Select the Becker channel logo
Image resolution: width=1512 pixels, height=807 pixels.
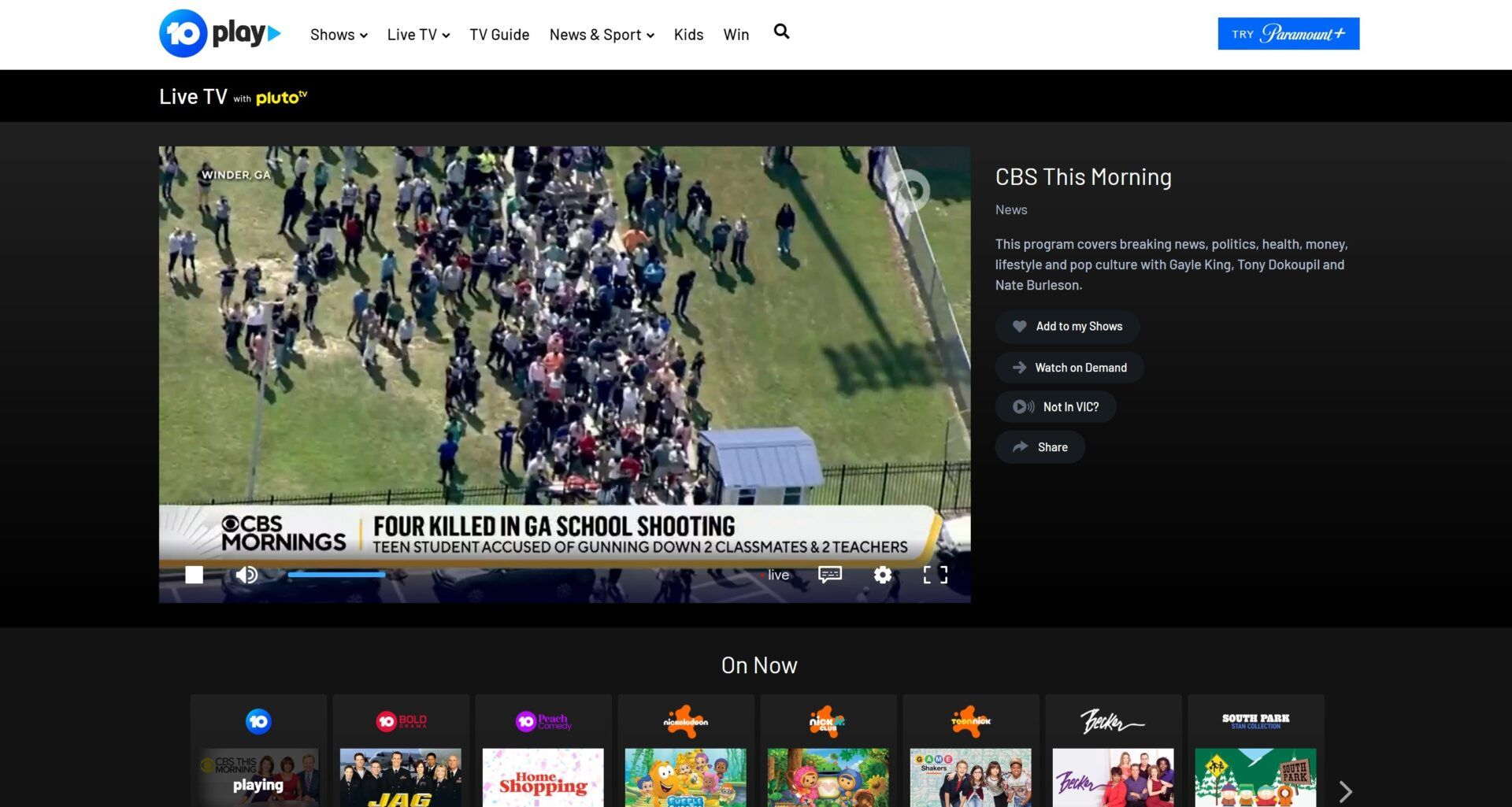[x=1112, y=721]
